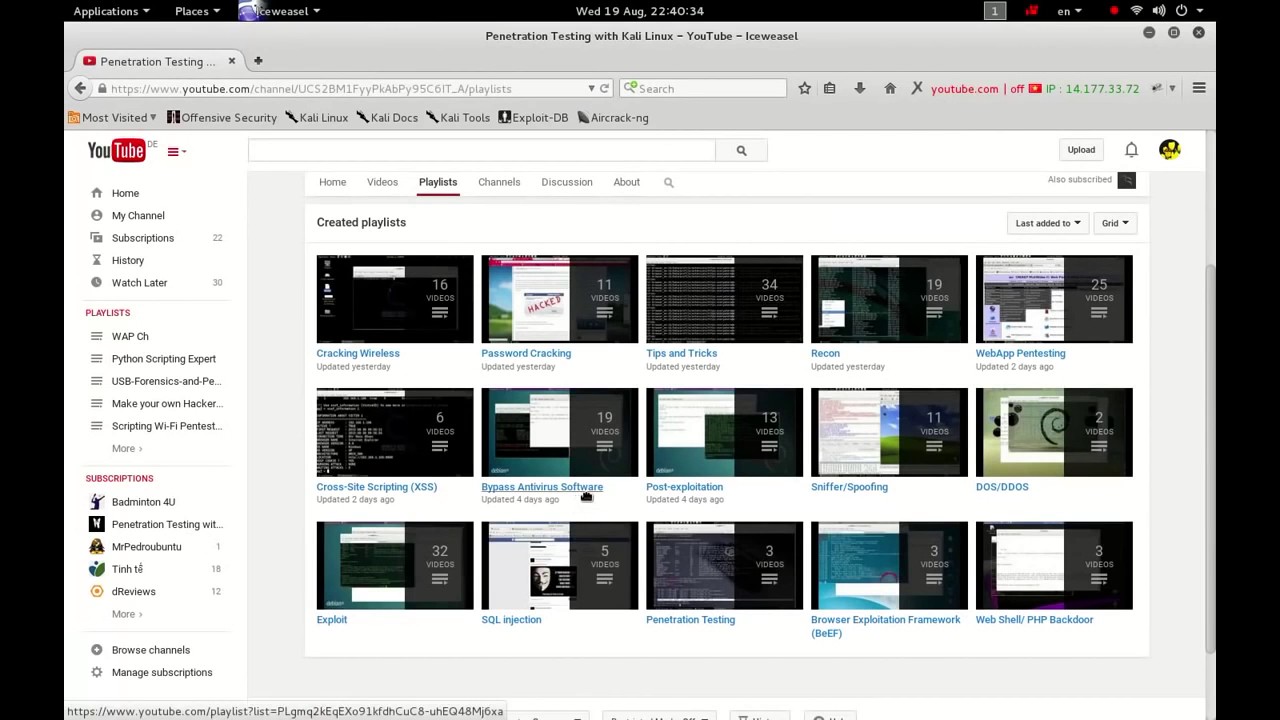Open a new browser tab
Screen dimensions: 1280x720
point(258,61)
